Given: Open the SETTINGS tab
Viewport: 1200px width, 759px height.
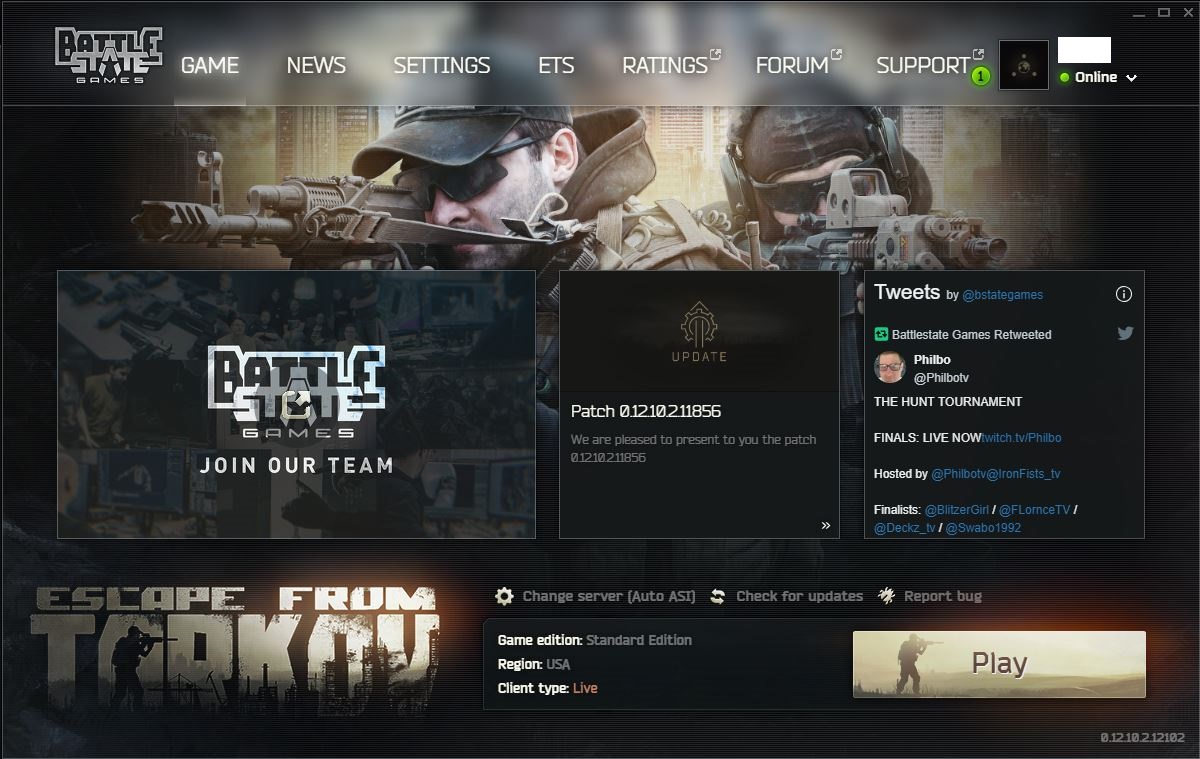Looking at the screenshot, I should coord(441,65).
